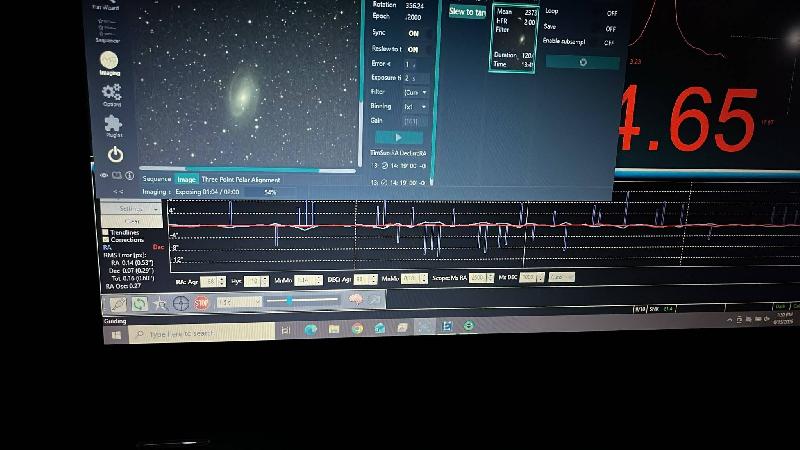
Task: Open the Options gear in sidebar
Action: [x=112, y=95]
